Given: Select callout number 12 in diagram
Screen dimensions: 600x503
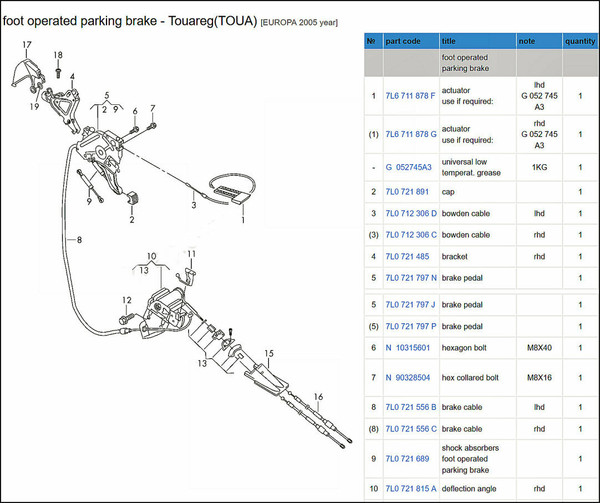Looking at the screenshot, I should [x=127, y=300].
